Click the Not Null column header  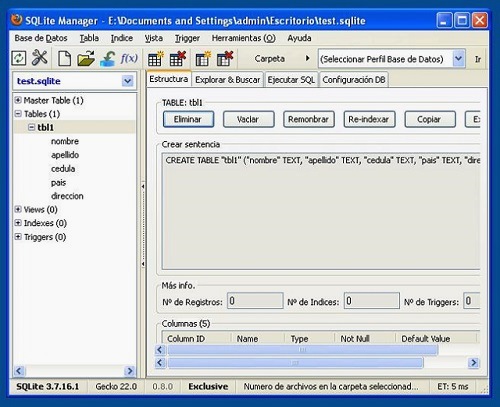365,338
